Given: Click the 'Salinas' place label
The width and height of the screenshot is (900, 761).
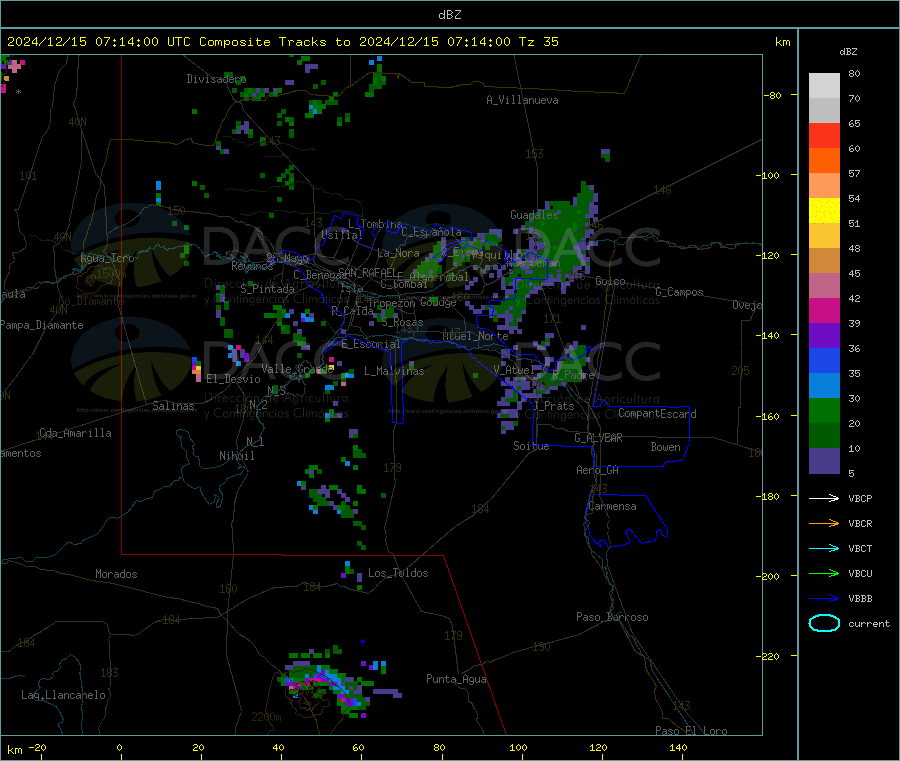Looking at the screenshot, I should (173, 406).
